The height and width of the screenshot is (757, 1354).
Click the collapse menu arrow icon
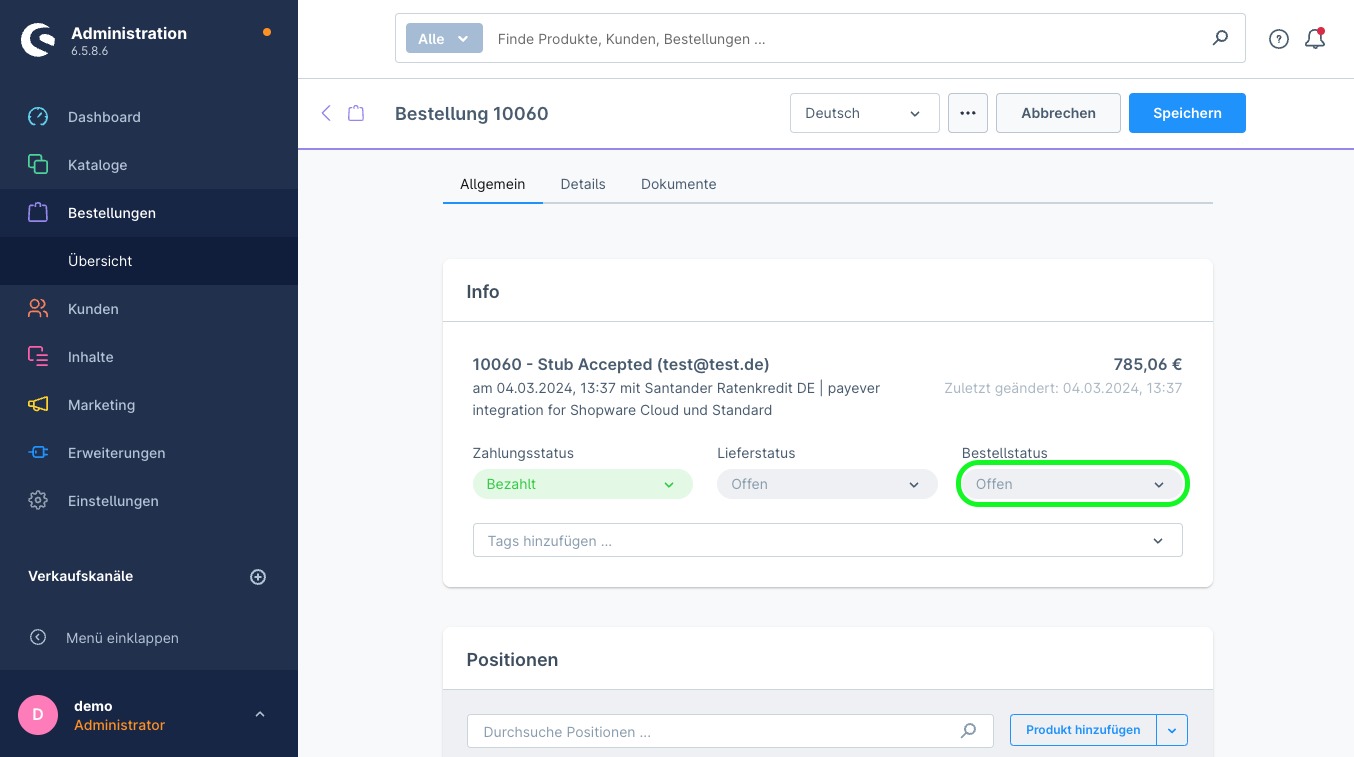coord(38,637)
